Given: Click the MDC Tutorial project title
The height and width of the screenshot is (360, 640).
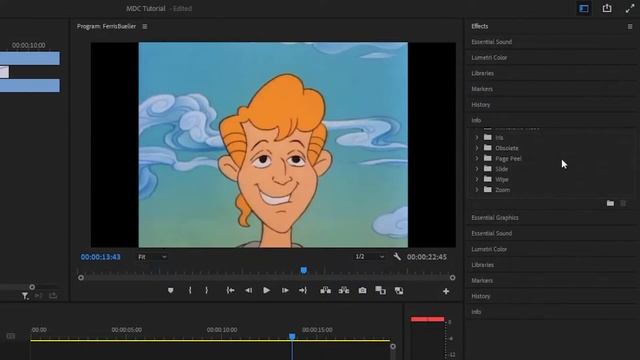Looking at the screenshot, I should (x=146, y=9).
